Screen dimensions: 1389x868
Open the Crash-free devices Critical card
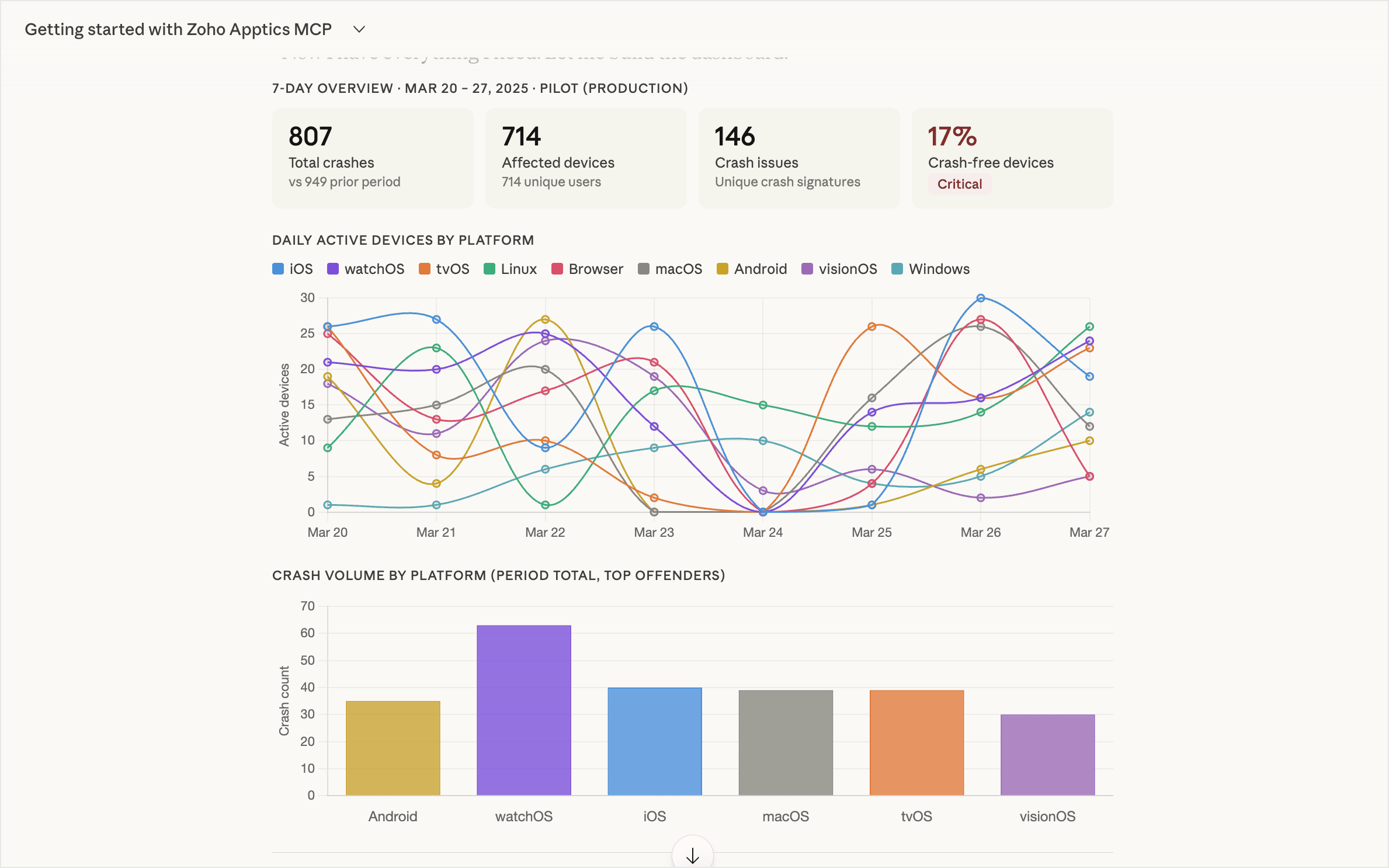point(1012,158)
